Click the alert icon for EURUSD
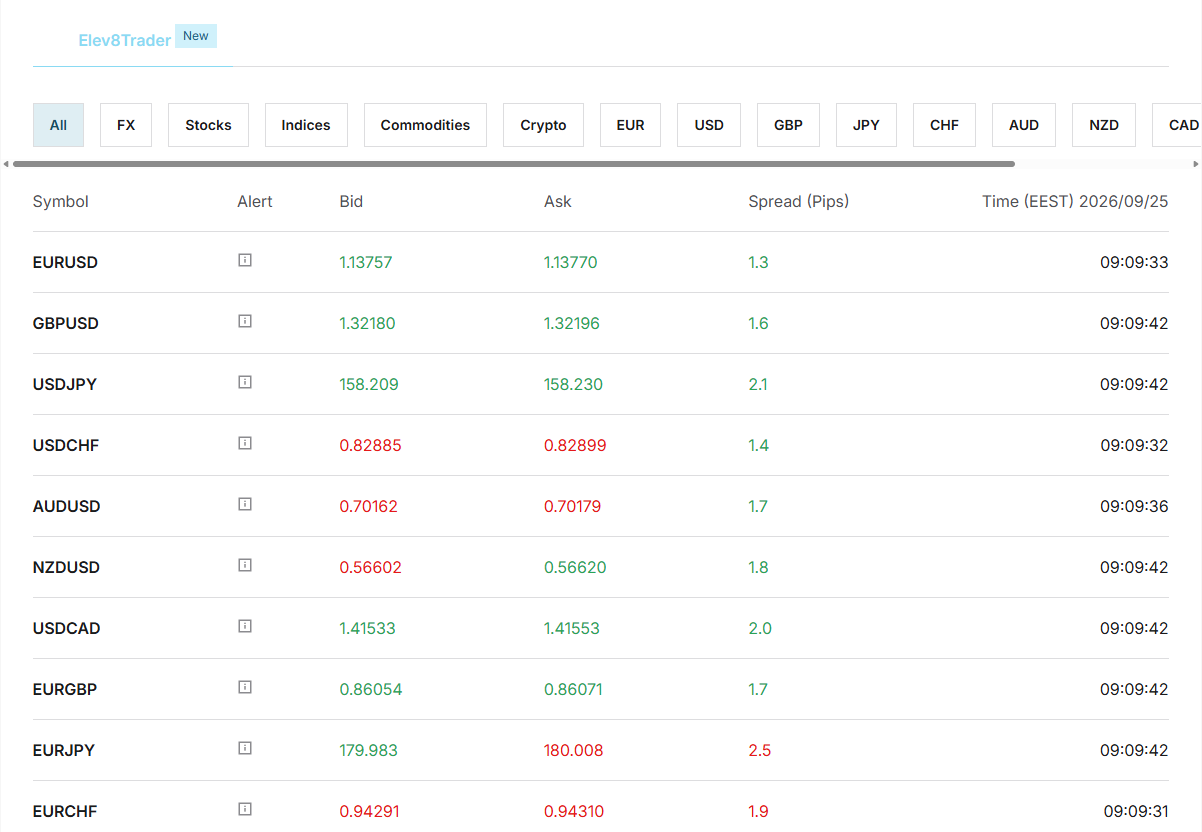This screenshot has height=832, width=1202. [245, 260]
